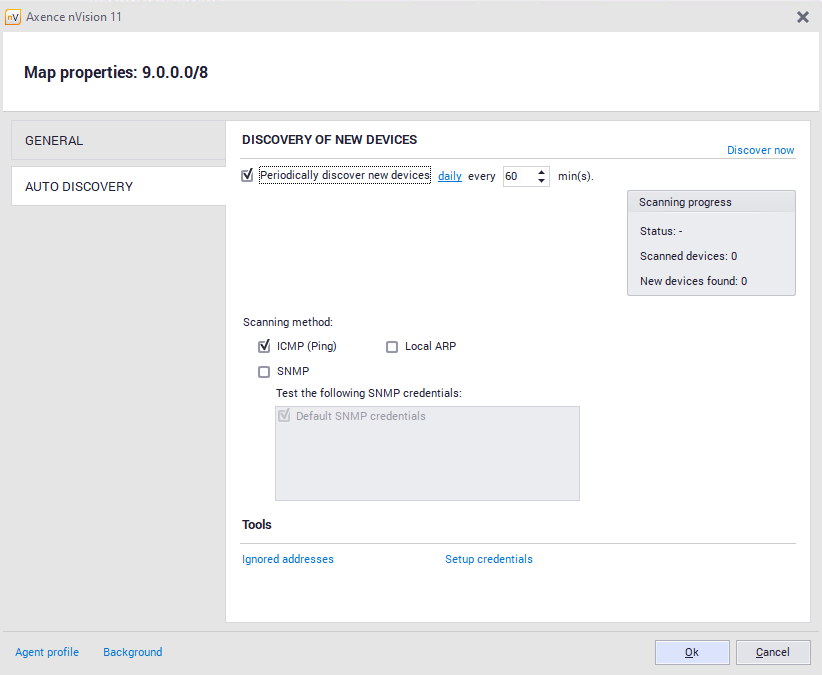Toggle Periodically discover new devices checkbox

[x=248, y=175]
